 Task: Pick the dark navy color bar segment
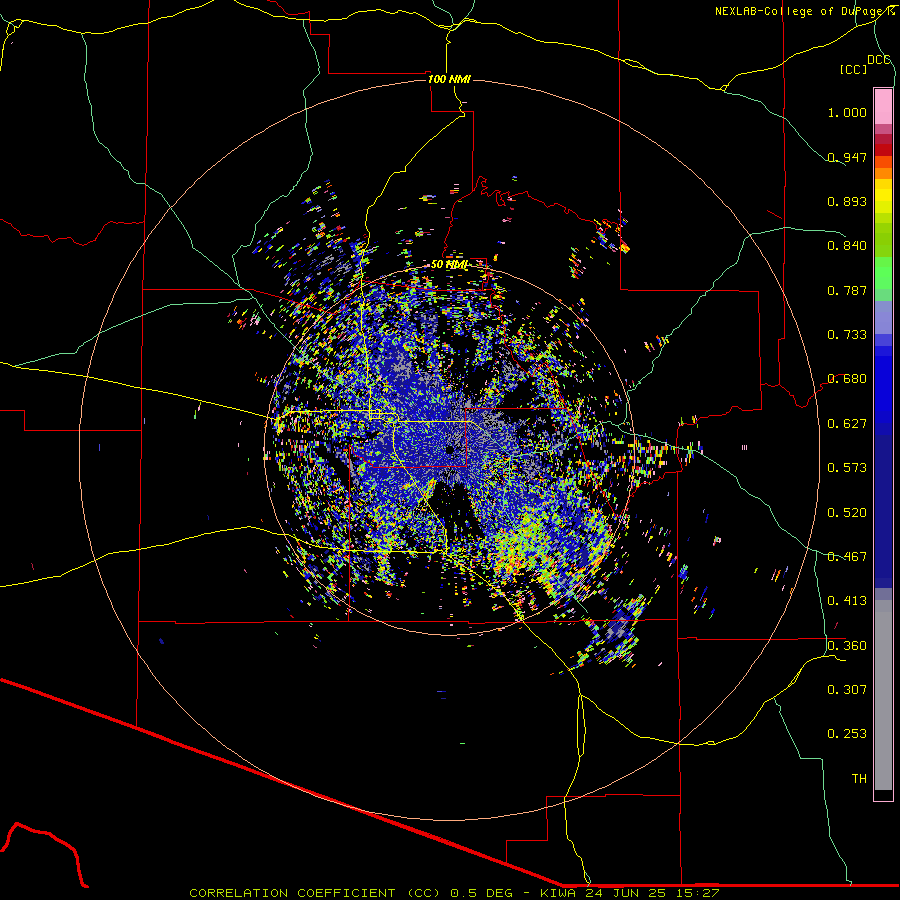[883, 511]
